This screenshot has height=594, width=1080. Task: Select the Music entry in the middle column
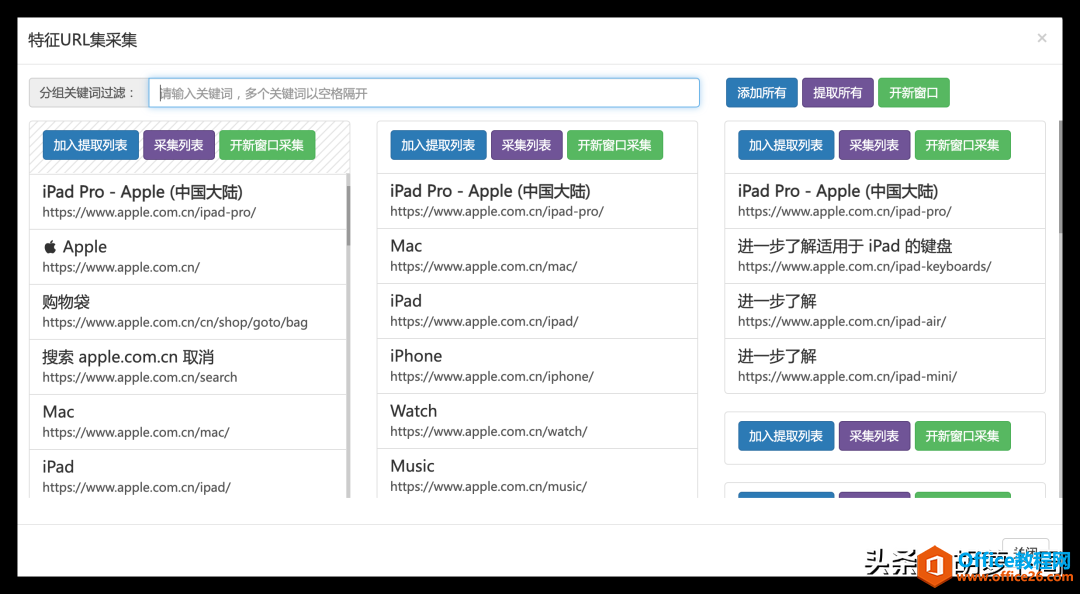(x=537, y=473)
